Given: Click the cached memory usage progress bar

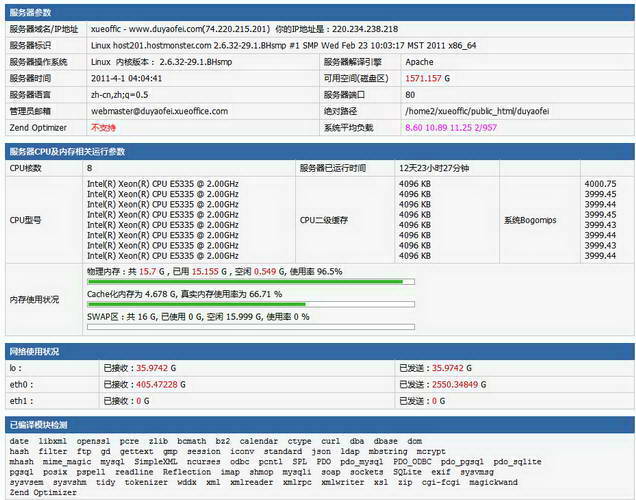Looking at the screenshot, I should pyautogui.click(x=251, y=304).
